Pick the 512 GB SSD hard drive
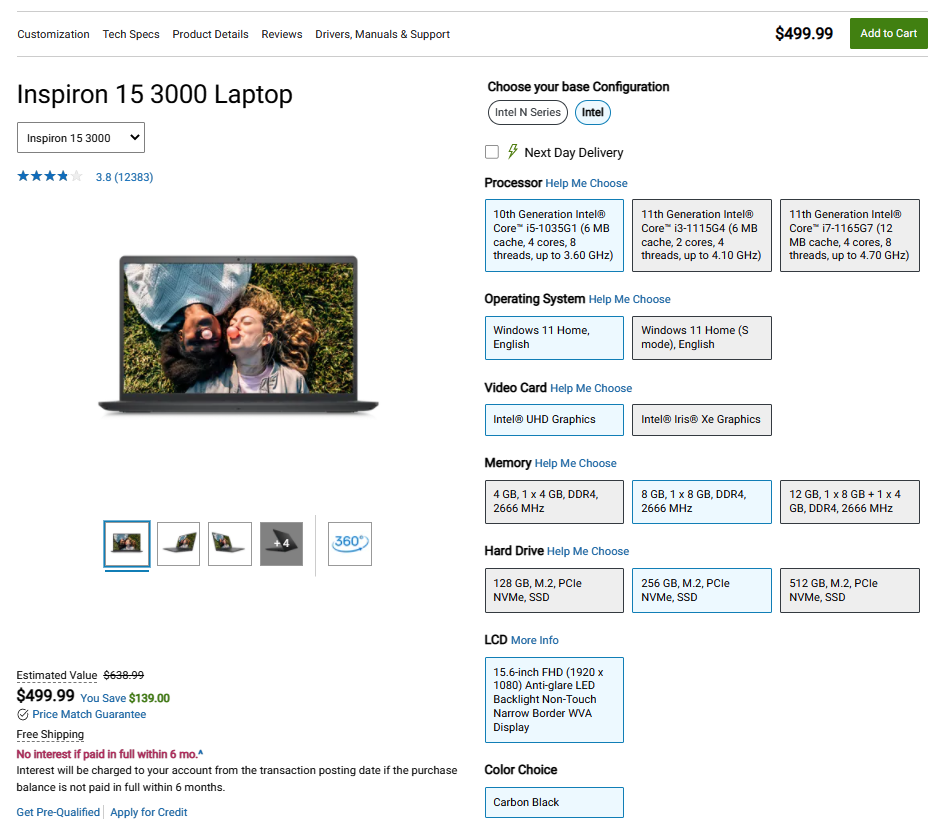937x831 pixels. 849,590
